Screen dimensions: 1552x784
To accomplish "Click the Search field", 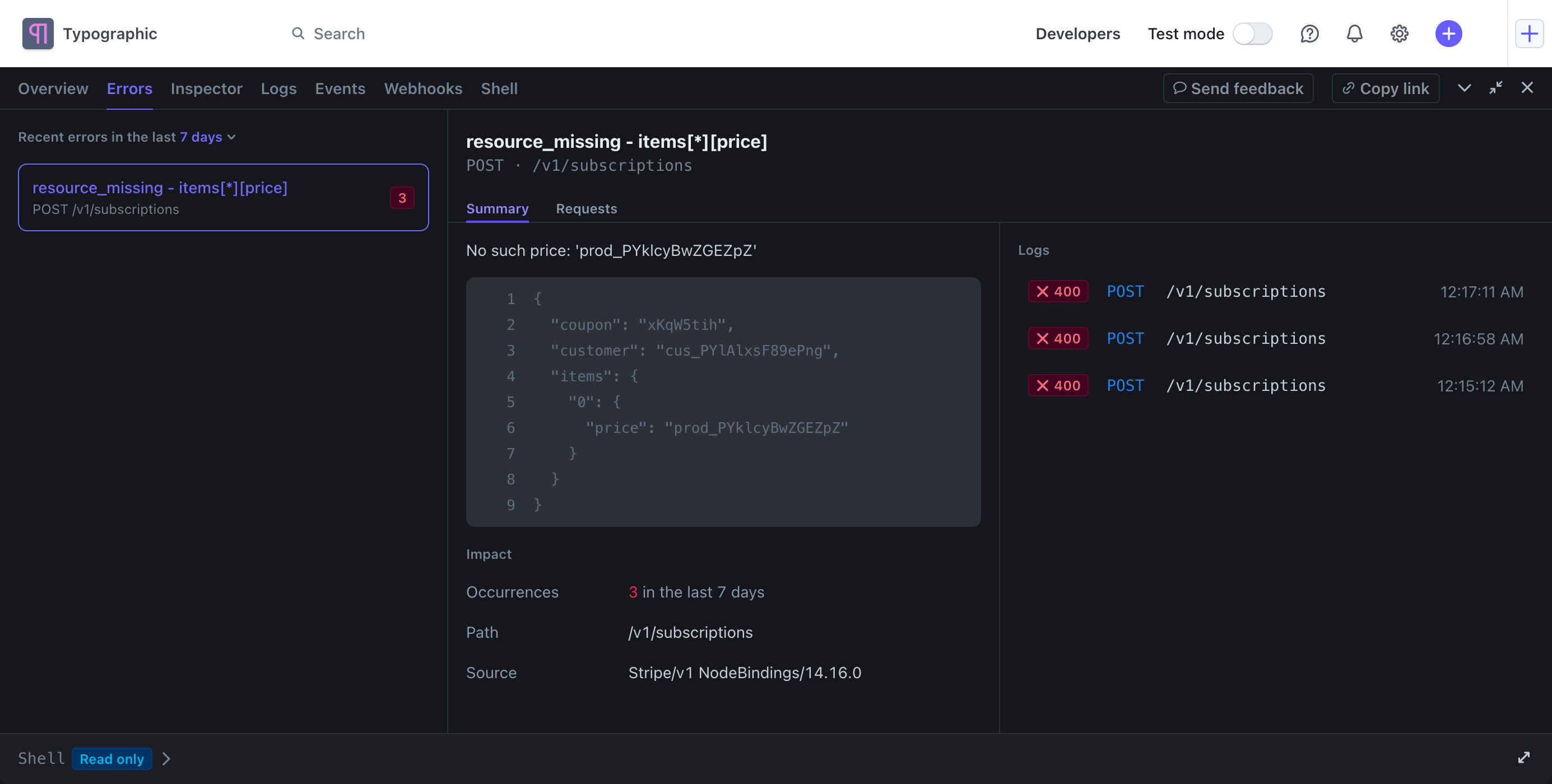I will point(338,34).
